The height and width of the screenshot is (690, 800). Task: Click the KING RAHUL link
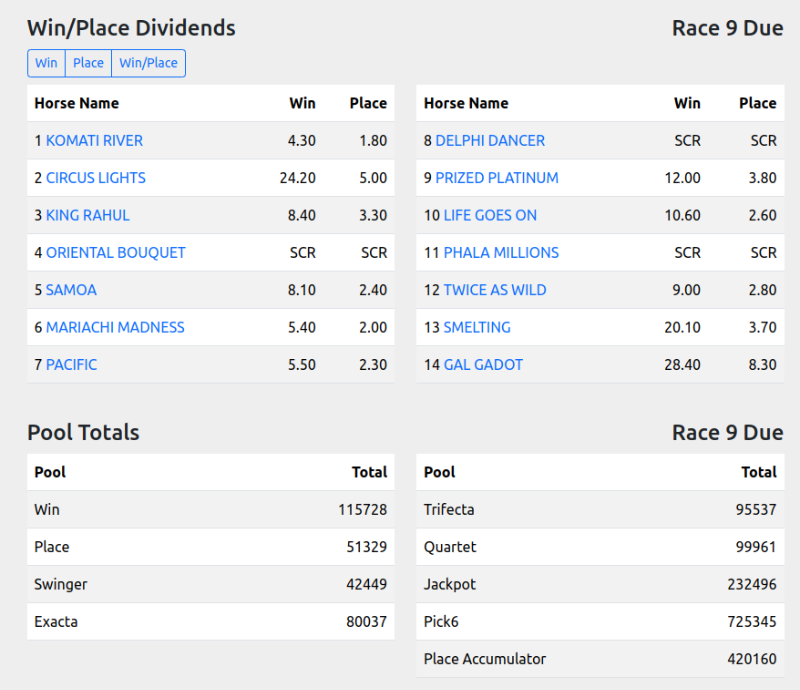click(88, 215)
